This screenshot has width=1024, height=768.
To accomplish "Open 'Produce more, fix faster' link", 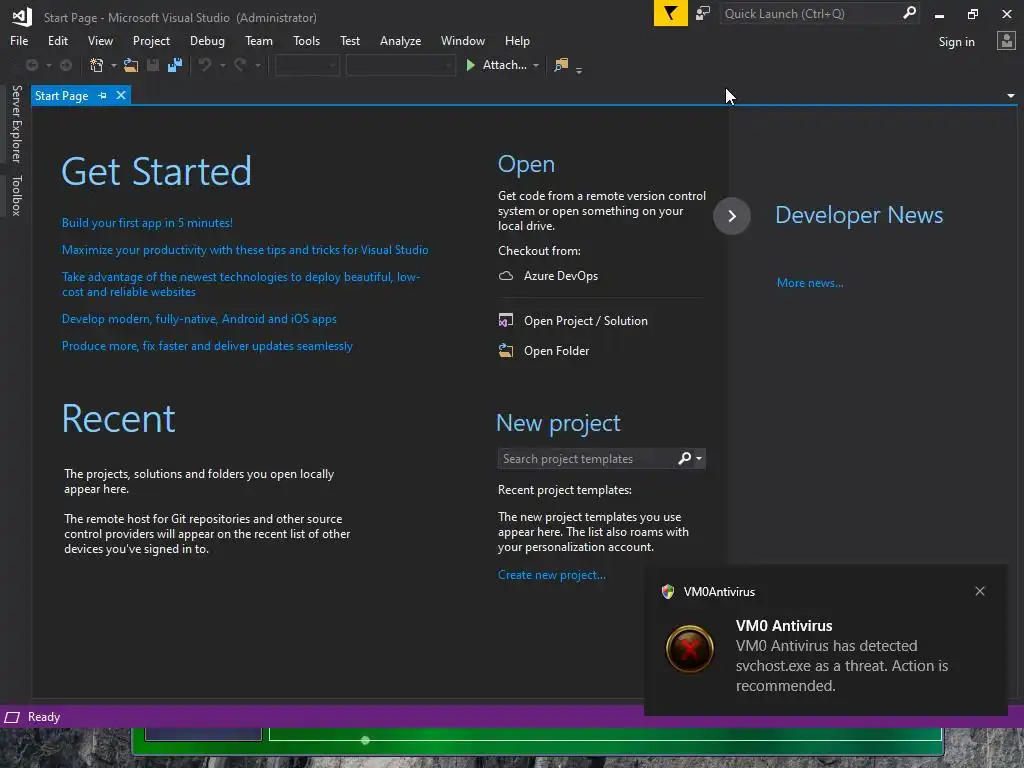I will [207, 345].
